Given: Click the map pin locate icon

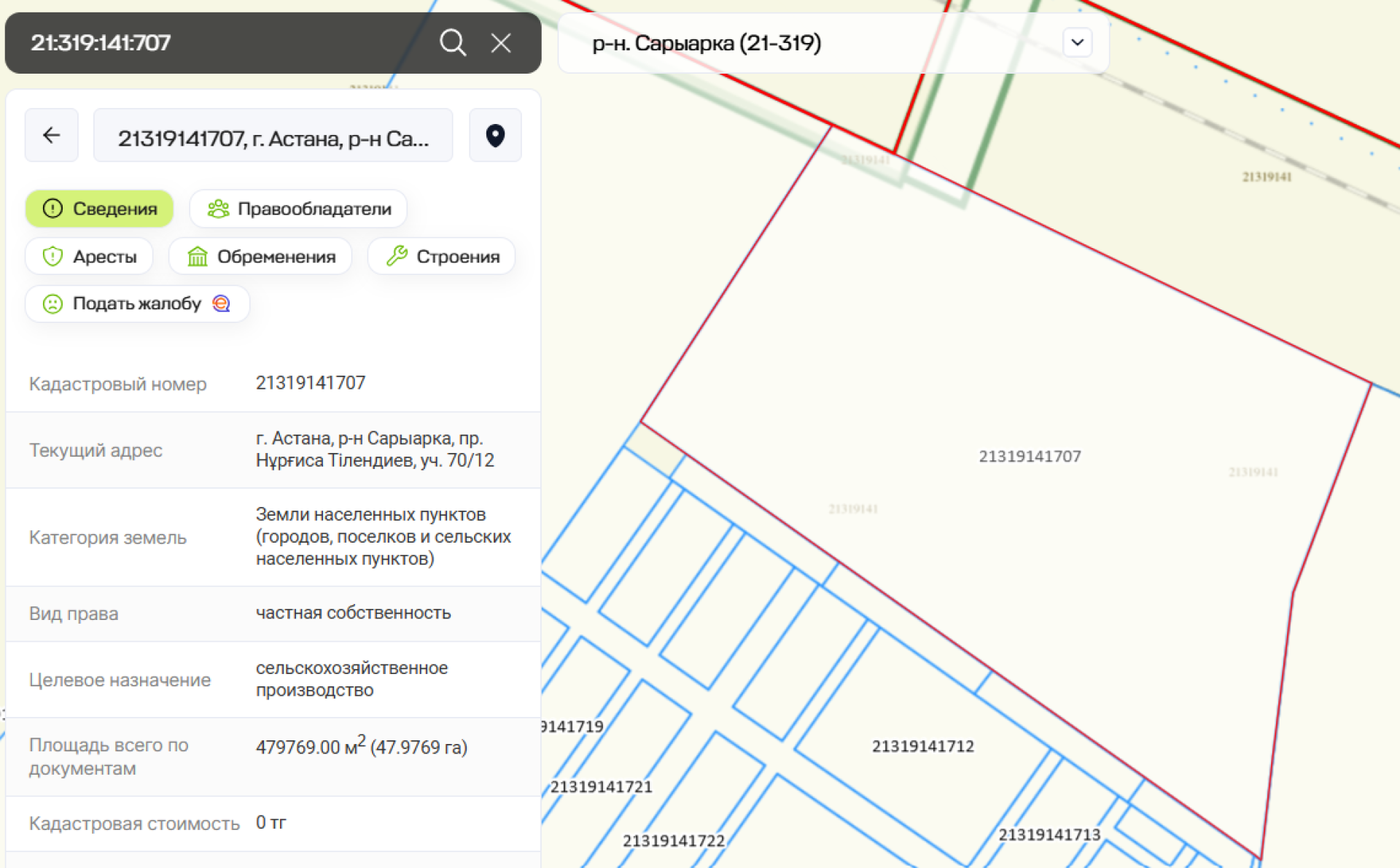Looking at the screenshot, I should (495, 135).
